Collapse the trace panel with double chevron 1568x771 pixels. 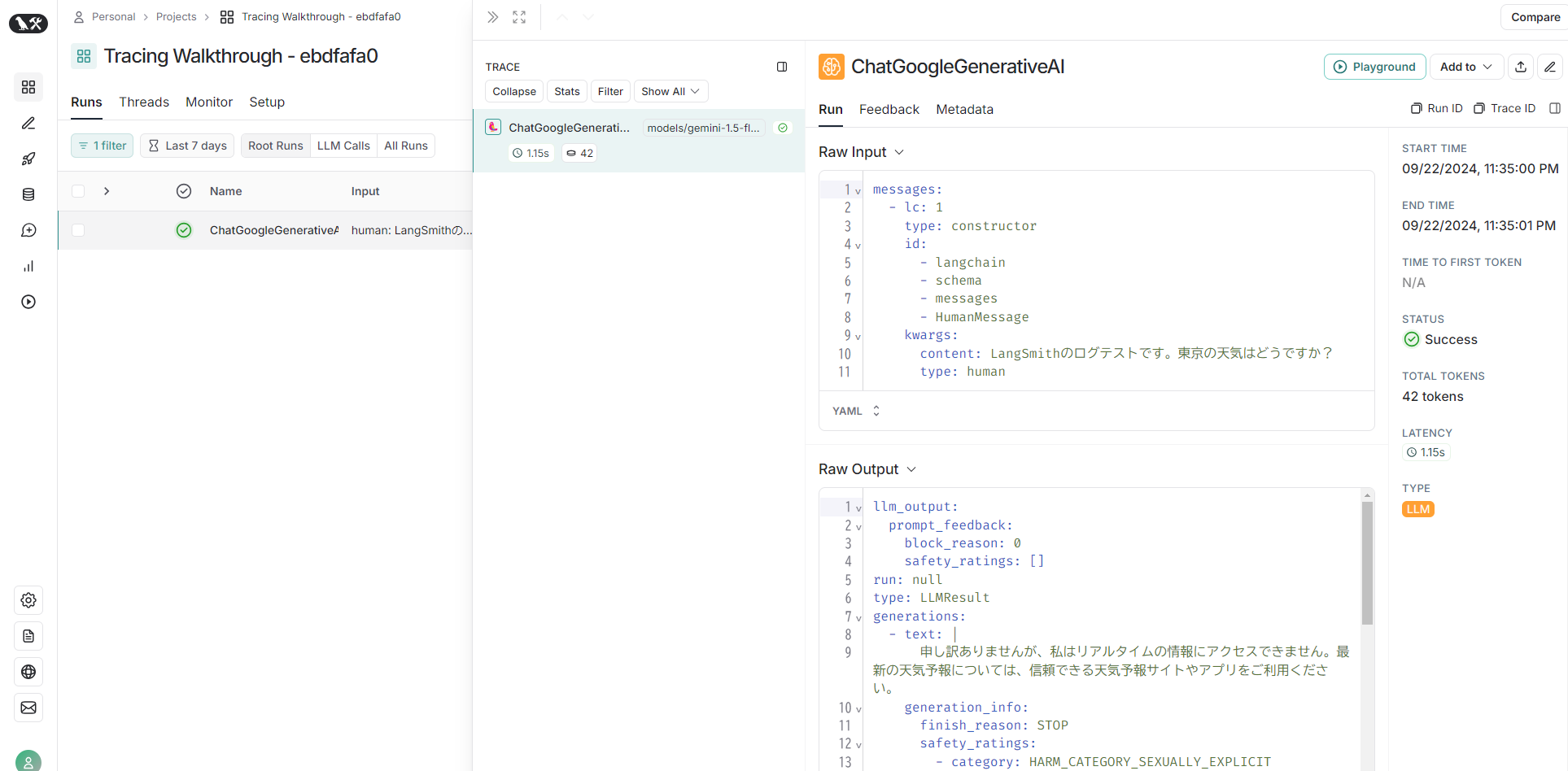coord(493,17)
